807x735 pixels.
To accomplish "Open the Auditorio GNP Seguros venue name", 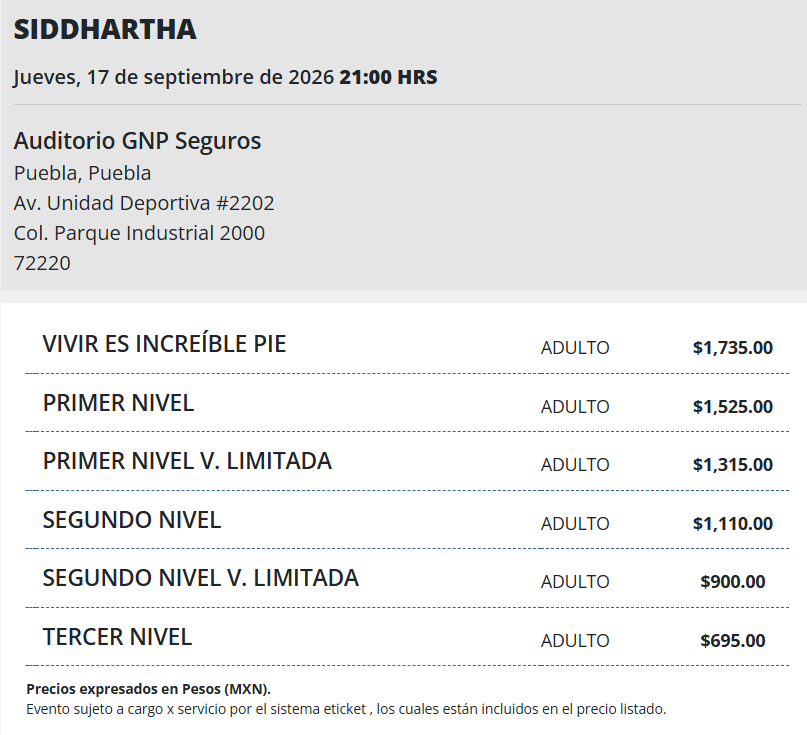I will (x=137, y=141).
